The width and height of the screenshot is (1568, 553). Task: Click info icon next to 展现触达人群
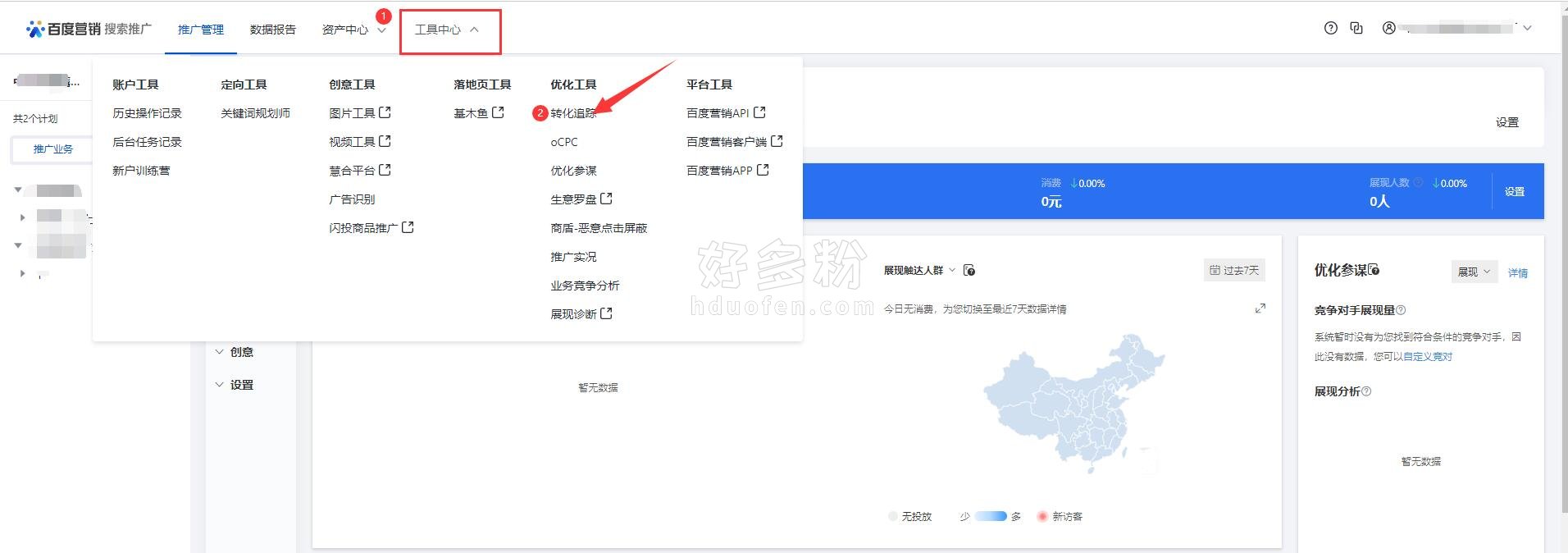click(x=969, y=271)
